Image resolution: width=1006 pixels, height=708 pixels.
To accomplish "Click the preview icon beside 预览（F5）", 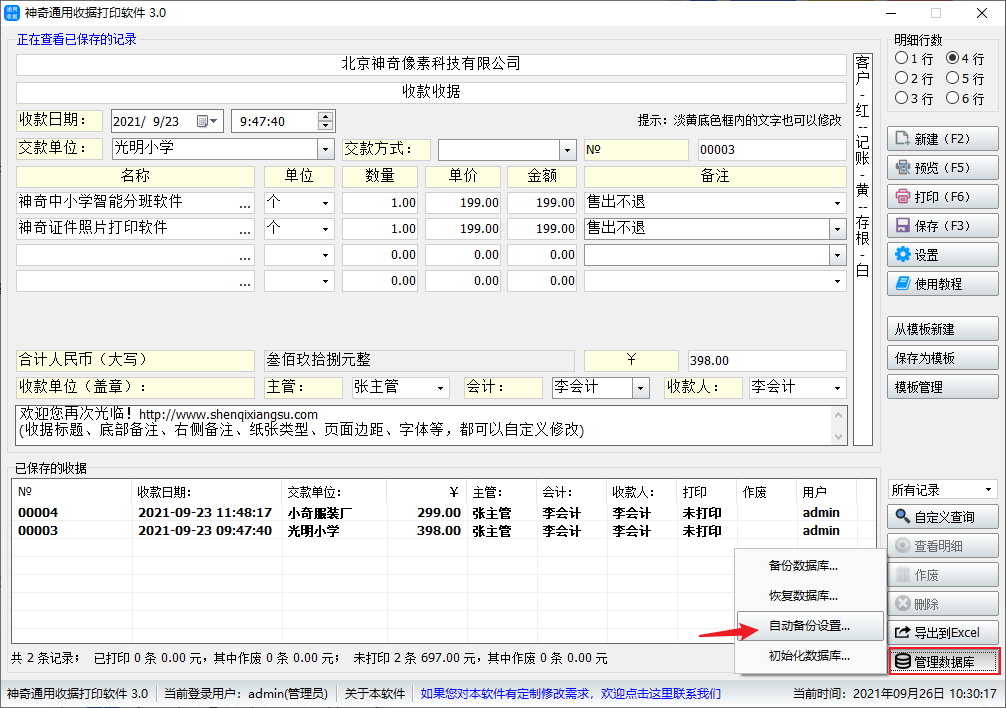I will click(x=903, y=167).
